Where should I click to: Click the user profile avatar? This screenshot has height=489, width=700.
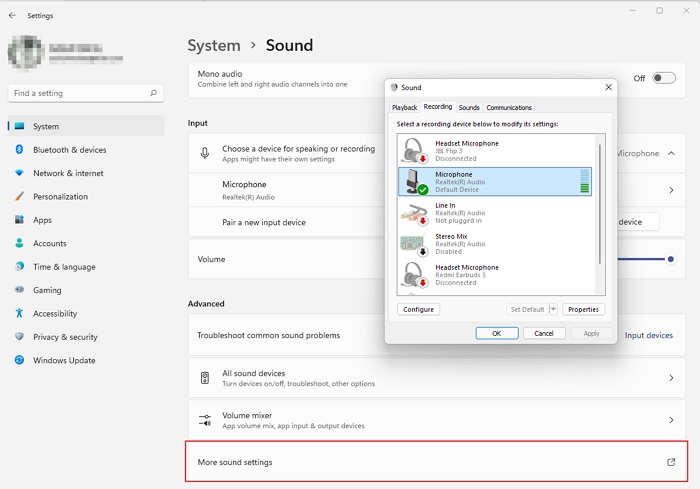click(x=26, y=53)
